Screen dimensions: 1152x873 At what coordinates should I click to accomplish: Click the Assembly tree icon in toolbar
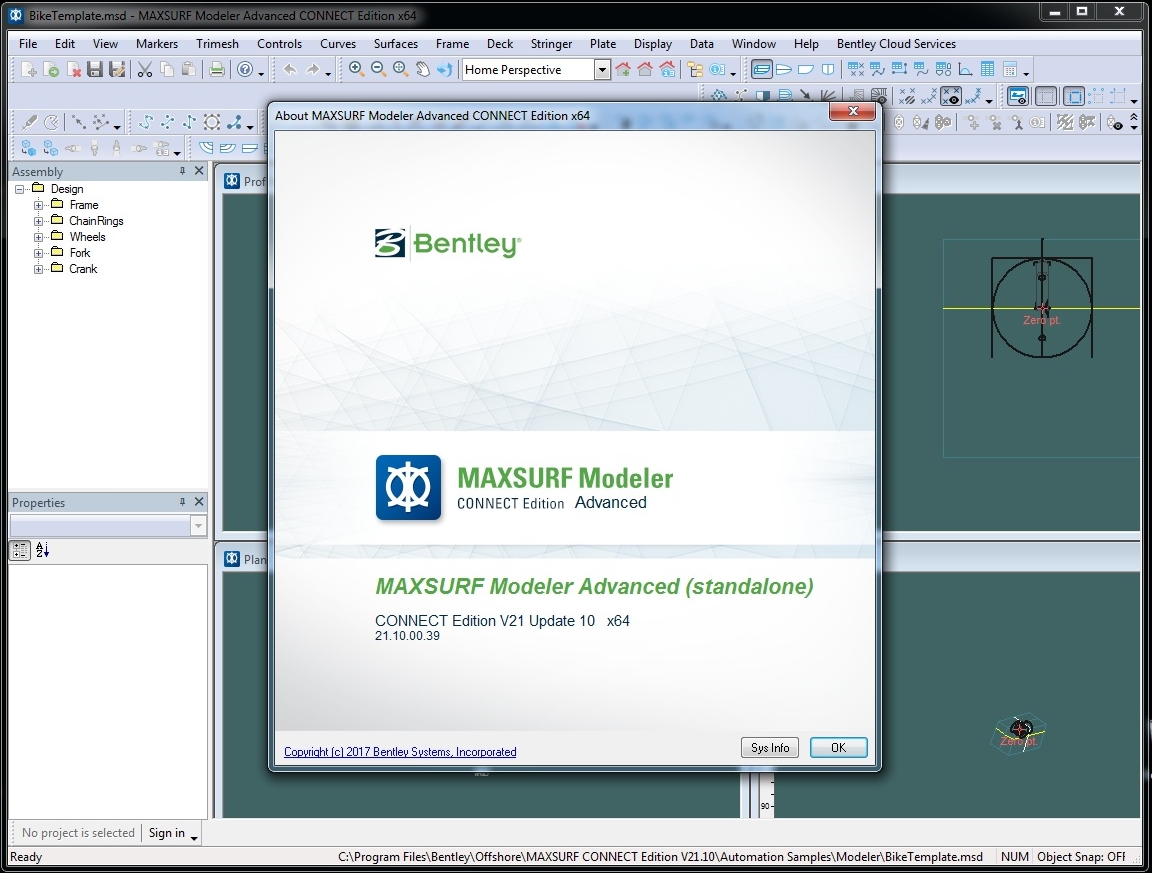point(695,69)
